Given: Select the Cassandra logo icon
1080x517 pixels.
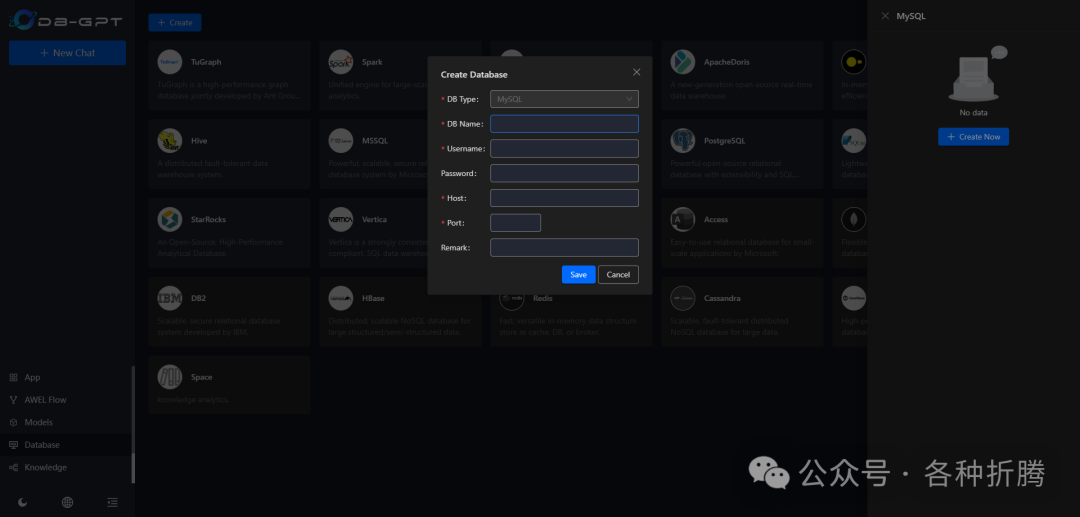Looking at the screenshot, I should [x=683, y=298].
